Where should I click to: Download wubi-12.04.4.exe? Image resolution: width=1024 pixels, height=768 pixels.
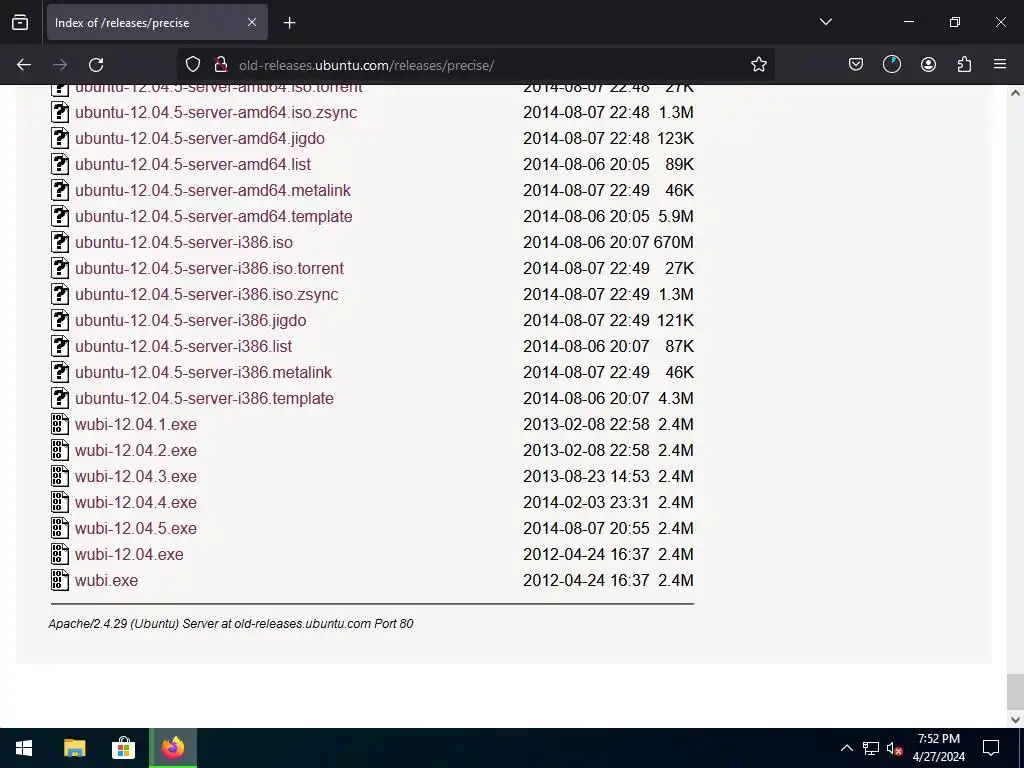pos(135,502)
